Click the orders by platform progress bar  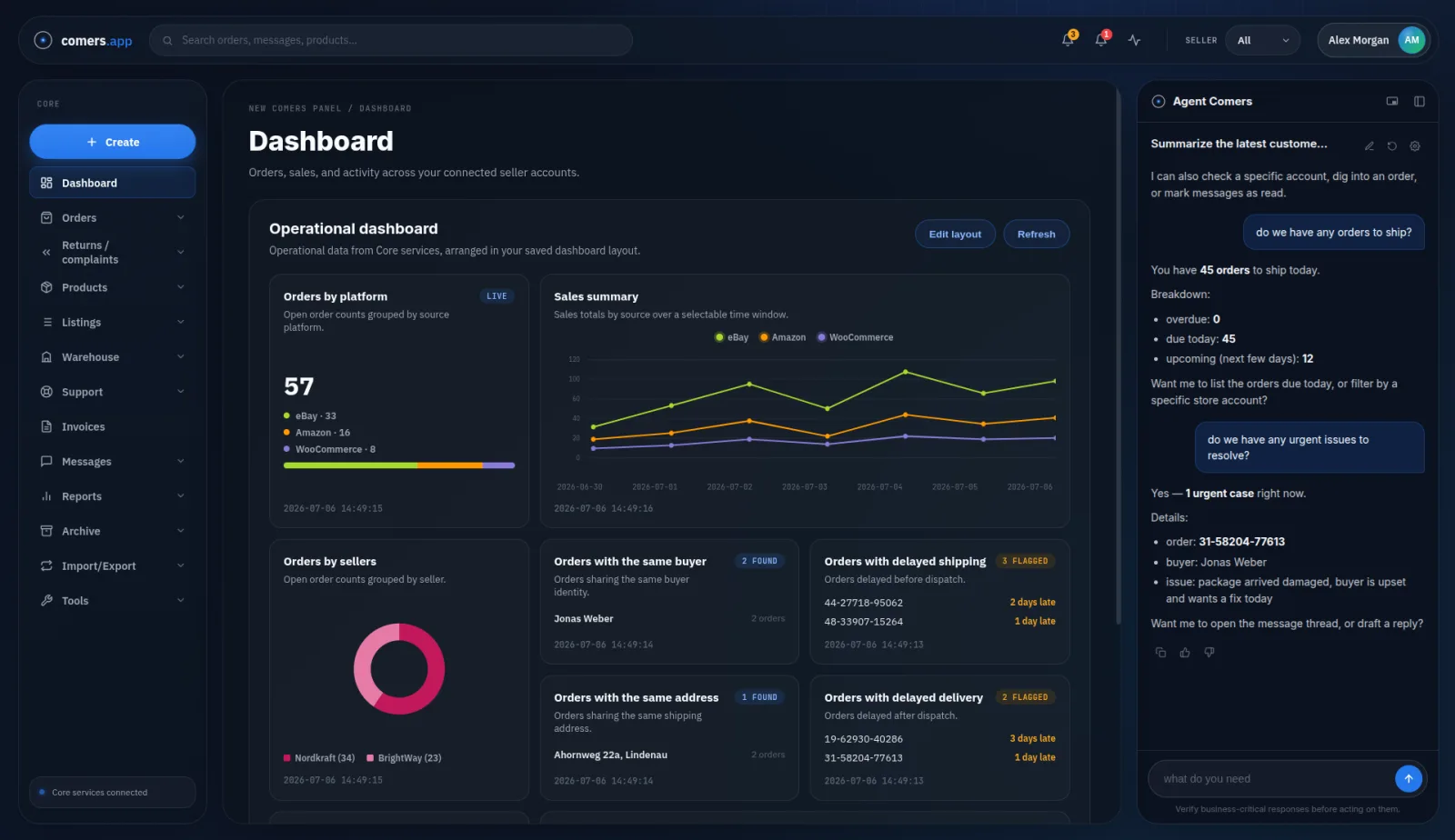[399, 465]
